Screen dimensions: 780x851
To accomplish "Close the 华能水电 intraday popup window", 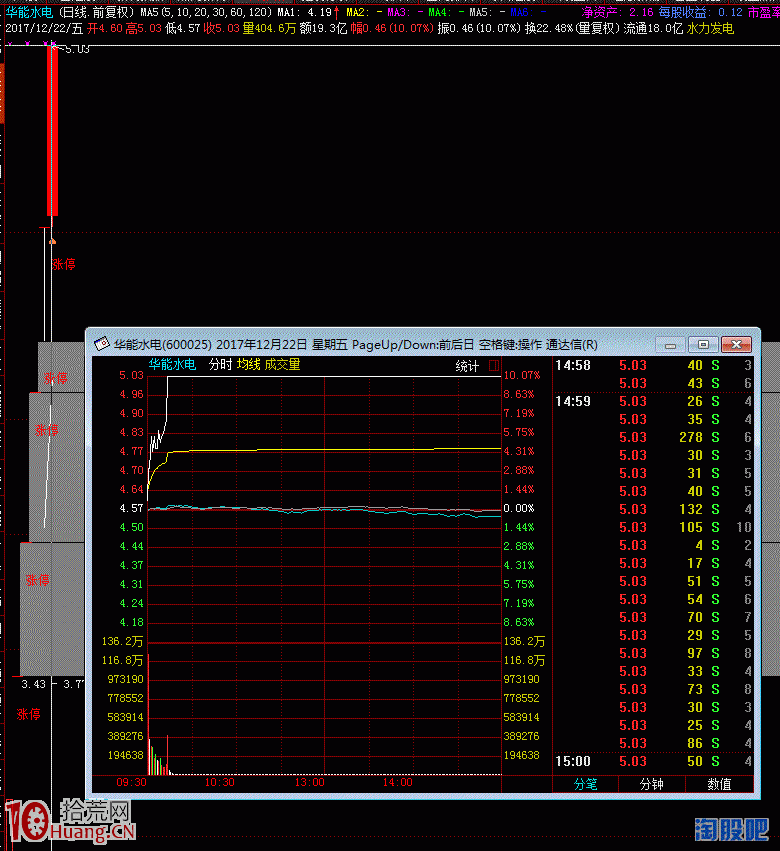I will pos(736,345).
